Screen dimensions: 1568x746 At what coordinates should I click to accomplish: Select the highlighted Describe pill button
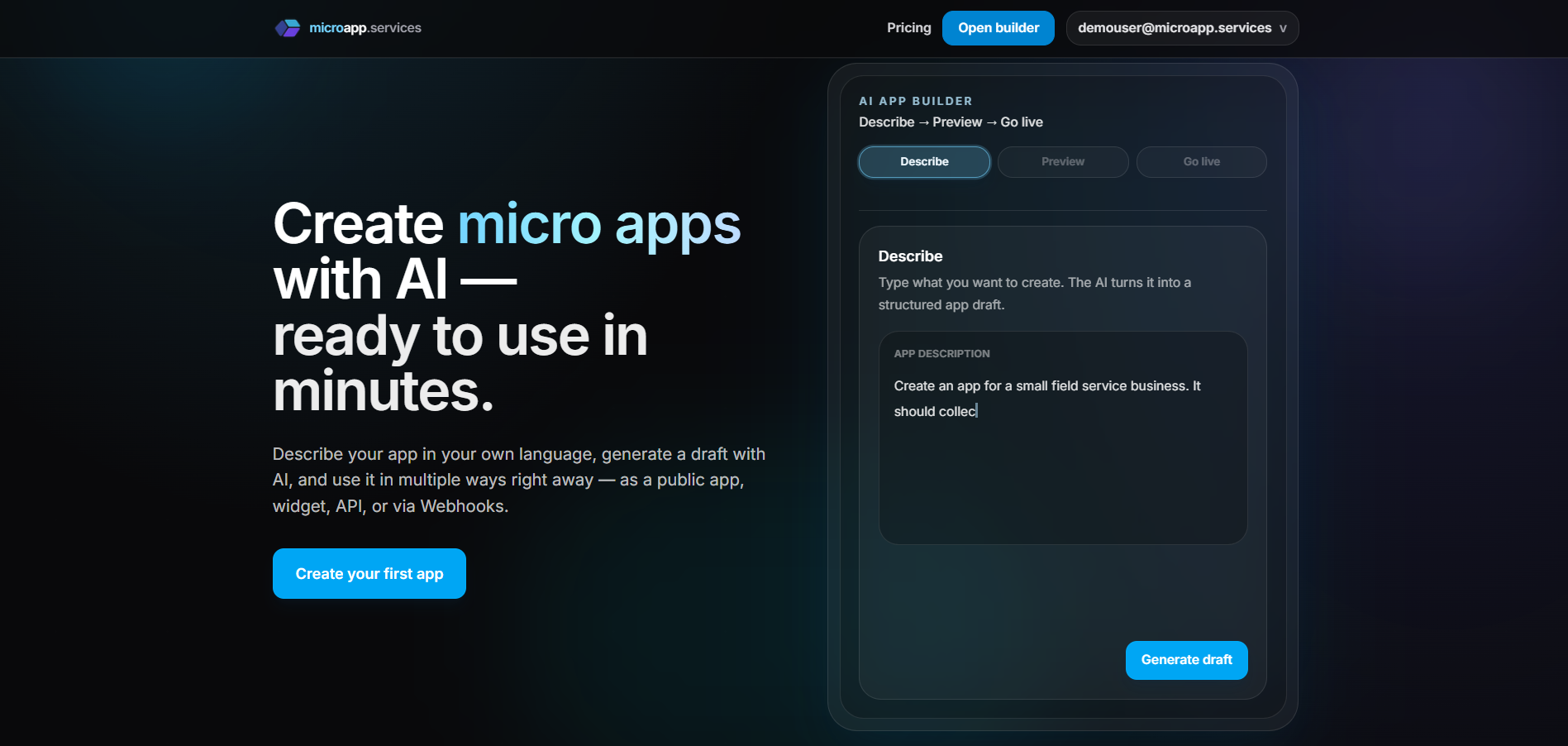(923, 161)
